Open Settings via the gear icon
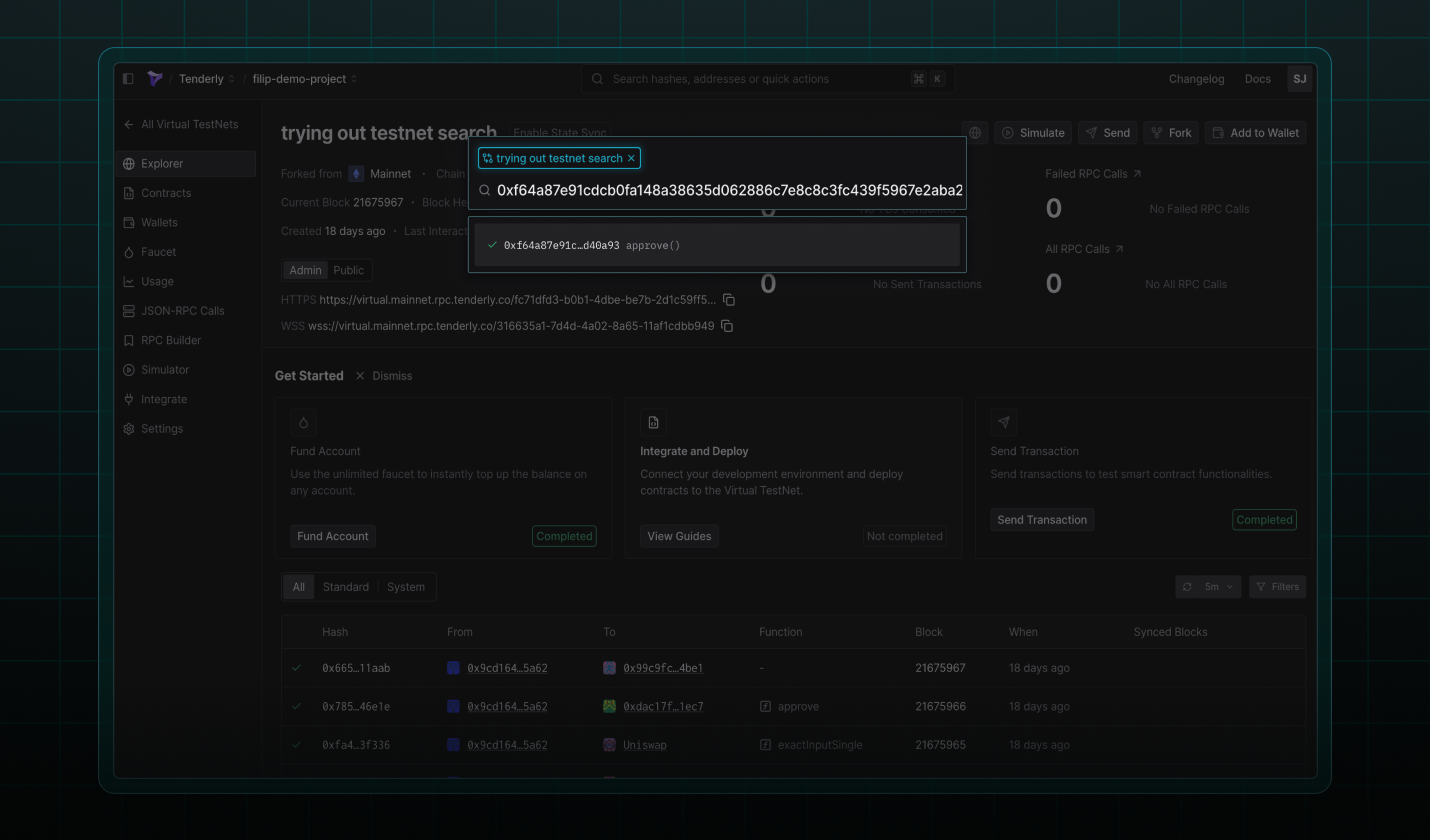Screen dimensions: 1430x840 (x=160, y=428)
